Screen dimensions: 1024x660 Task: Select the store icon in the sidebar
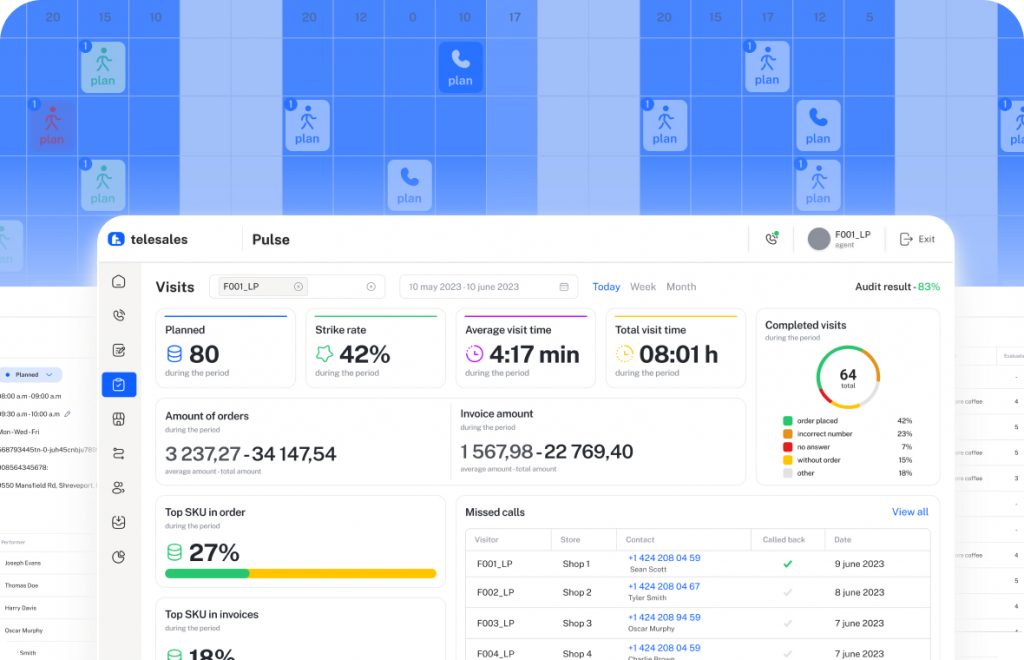(x=119, y=419)
